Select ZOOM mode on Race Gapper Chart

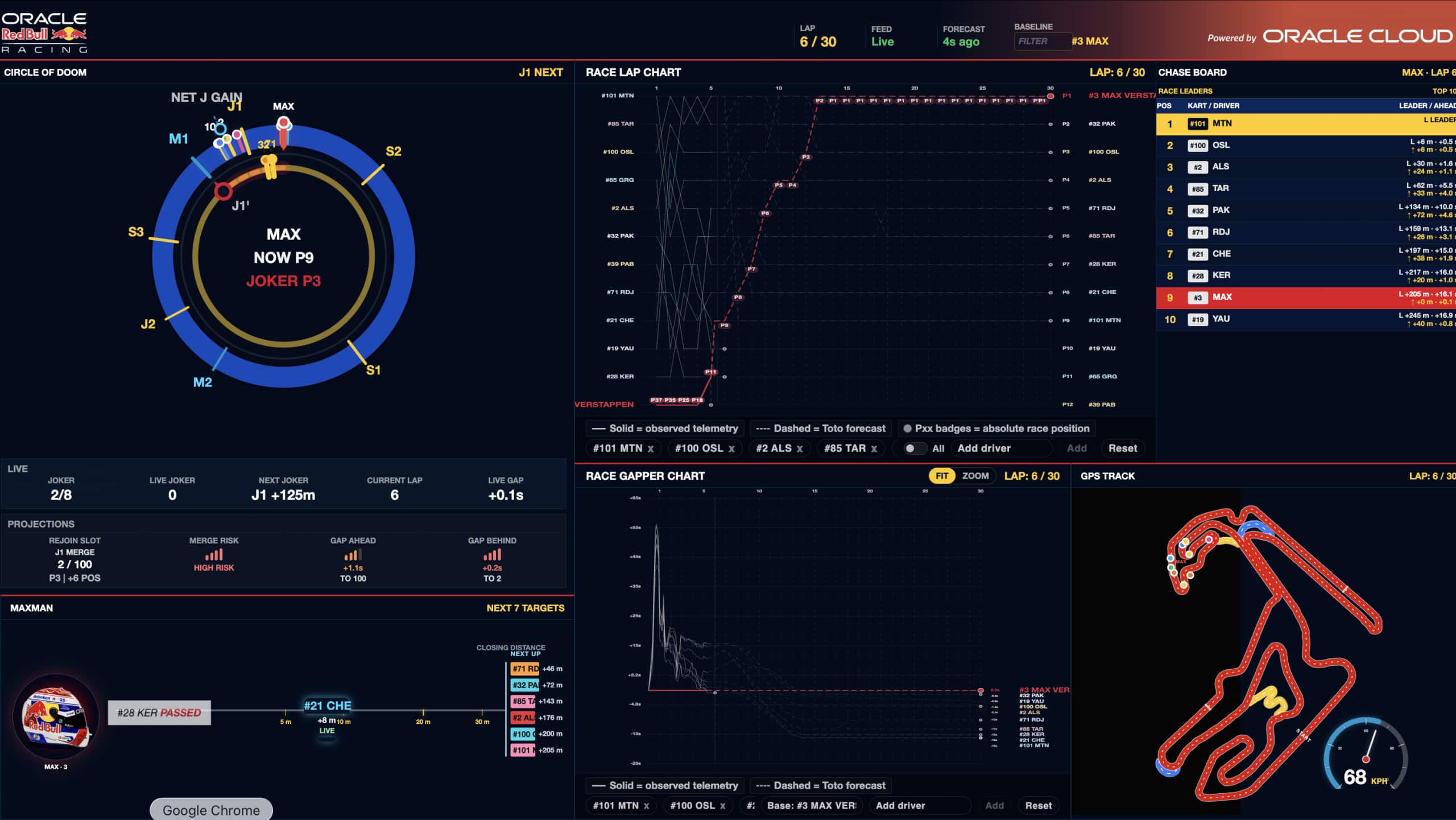pyautogui.click(x=975, y=476)
